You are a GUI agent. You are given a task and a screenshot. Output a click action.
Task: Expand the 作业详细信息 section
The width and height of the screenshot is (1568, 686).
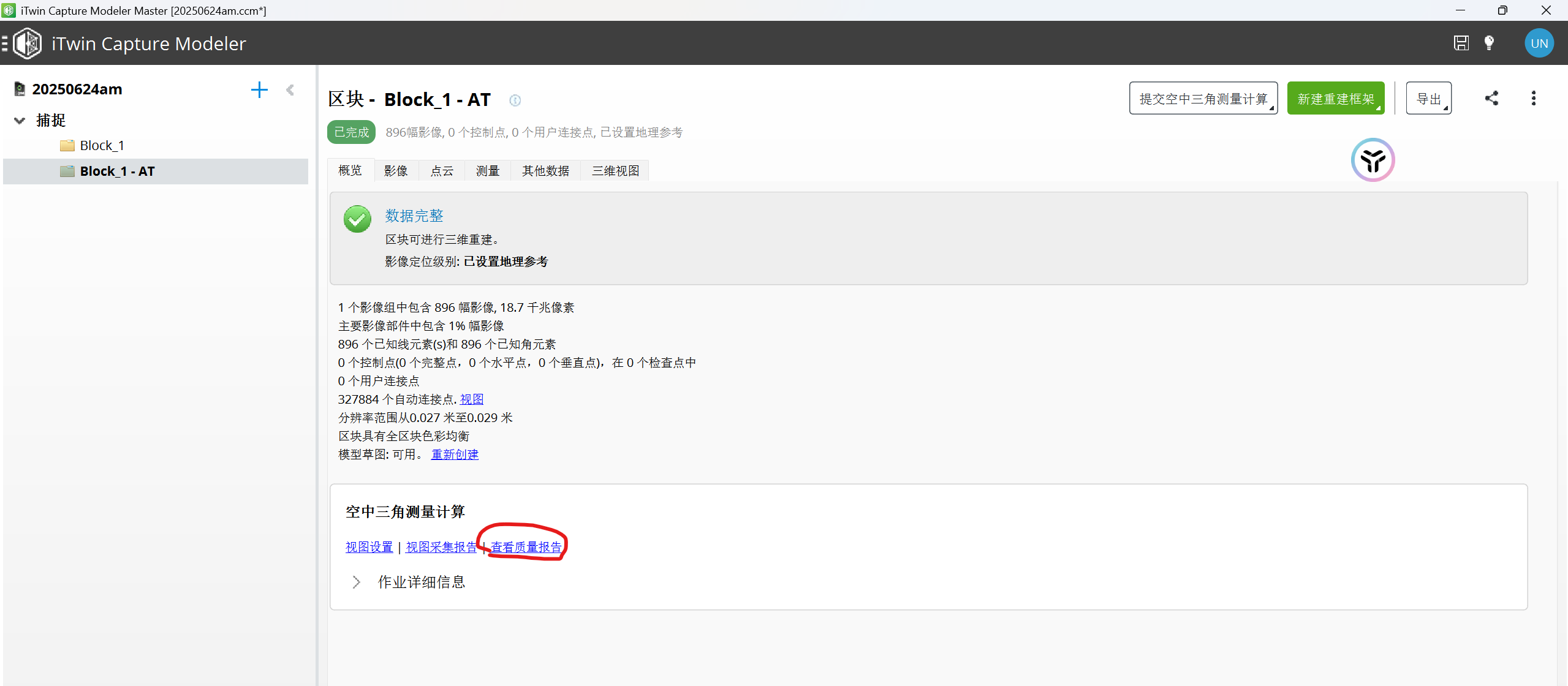(356, 582)
